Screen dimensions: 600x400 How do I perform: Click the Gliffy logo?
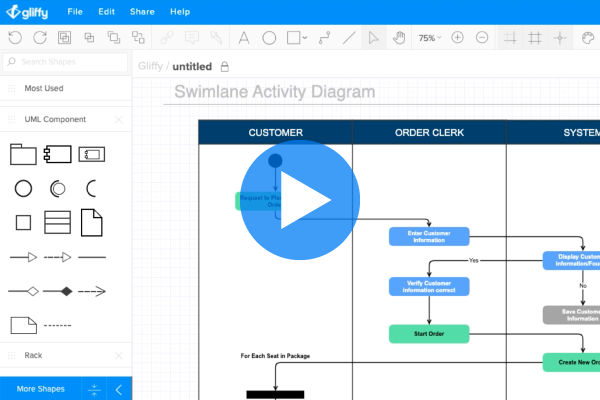(27, 12)
